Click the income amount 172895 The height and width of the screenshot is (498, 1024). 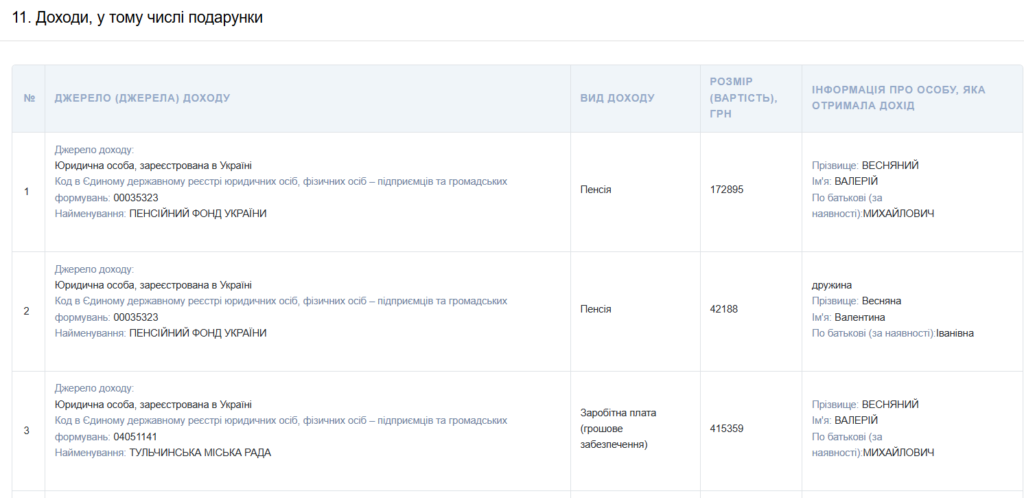click(x=726, y=189)
